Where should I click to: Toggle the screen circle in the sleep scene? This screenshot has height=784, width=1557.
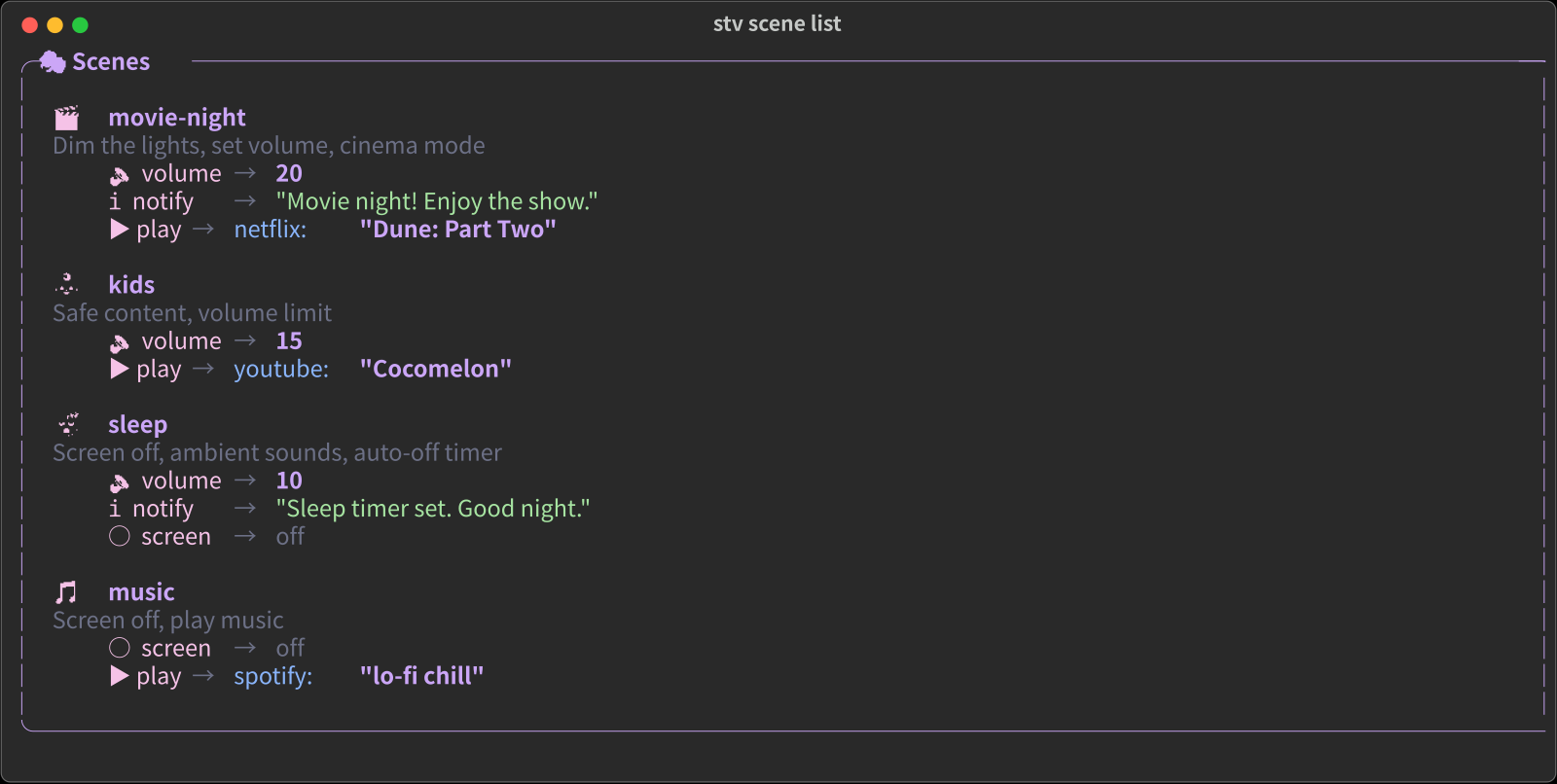120,536
